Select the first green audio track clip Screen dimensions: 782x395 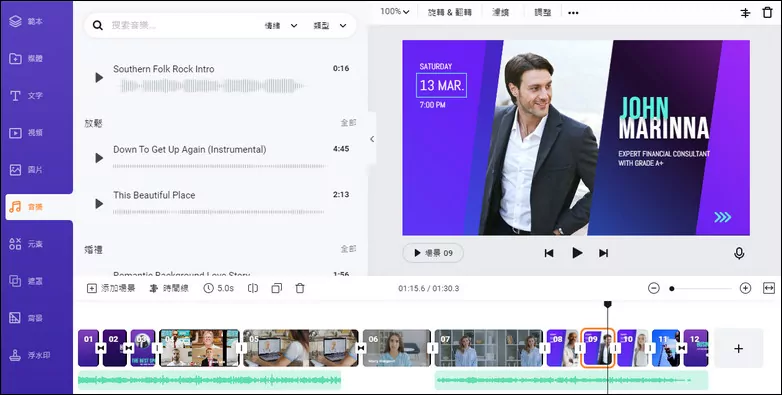pyautogui.click(x=209, y=381)
